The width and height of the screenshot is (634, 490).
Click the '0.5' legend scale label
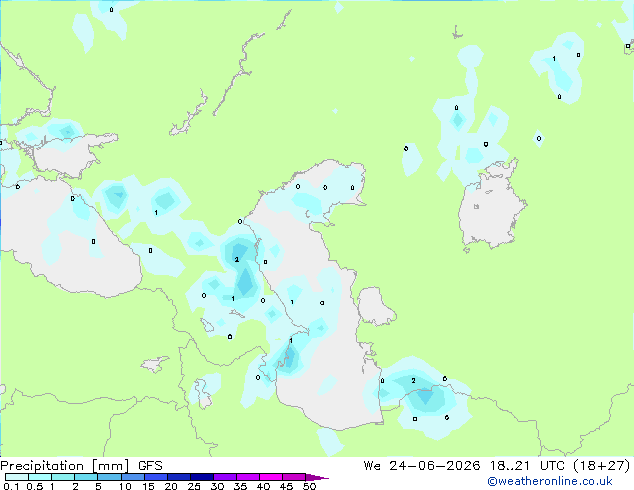click(x=35, y=486)
